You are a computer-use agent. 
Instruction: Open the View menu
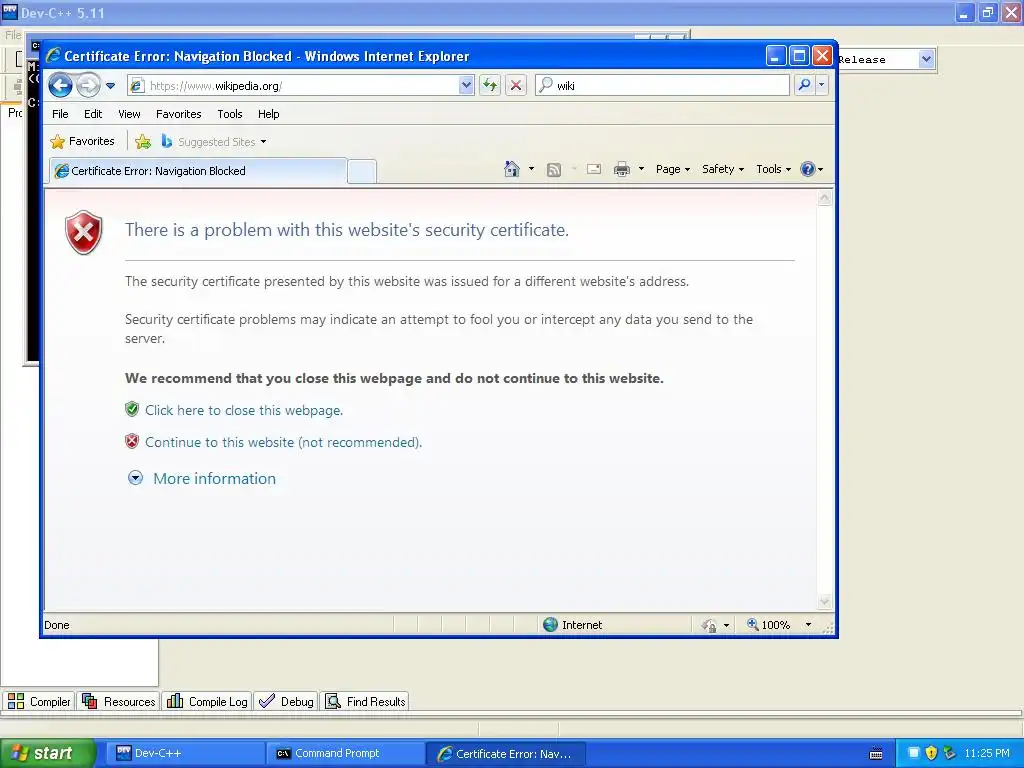pyautogui.click(x=129, y=114)
